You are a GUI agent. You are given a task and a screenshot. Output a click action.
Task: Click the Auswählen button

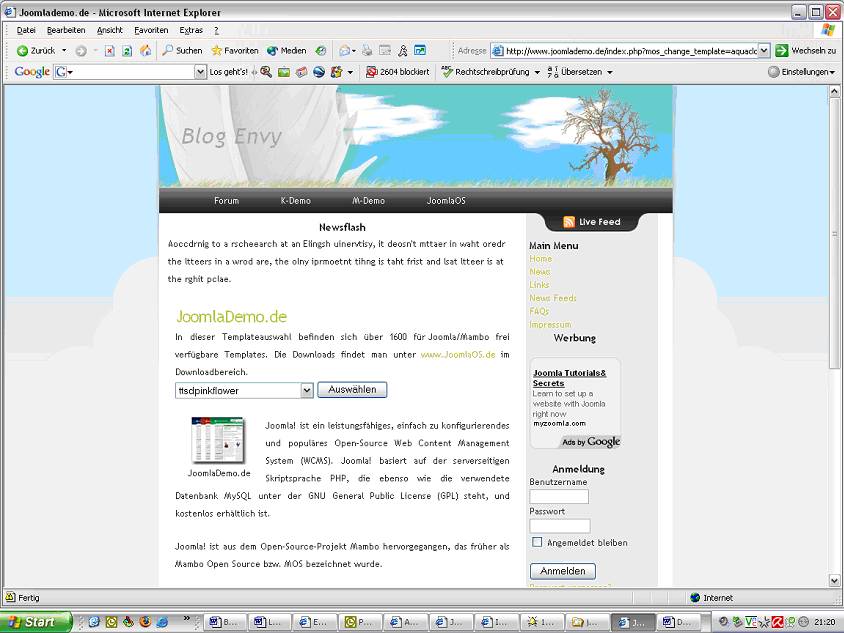point(352,390)
